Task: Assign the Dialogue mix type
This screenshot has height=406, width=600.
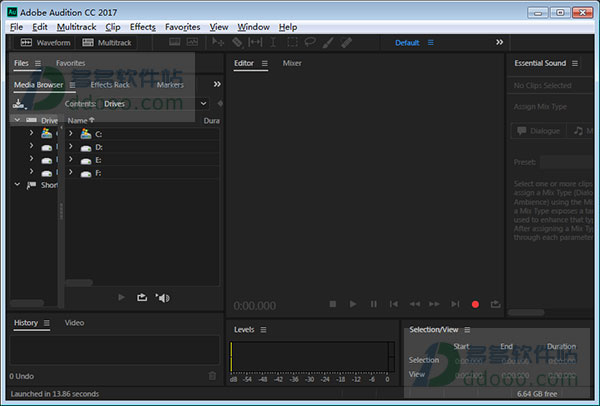Action: pos(538,131)
